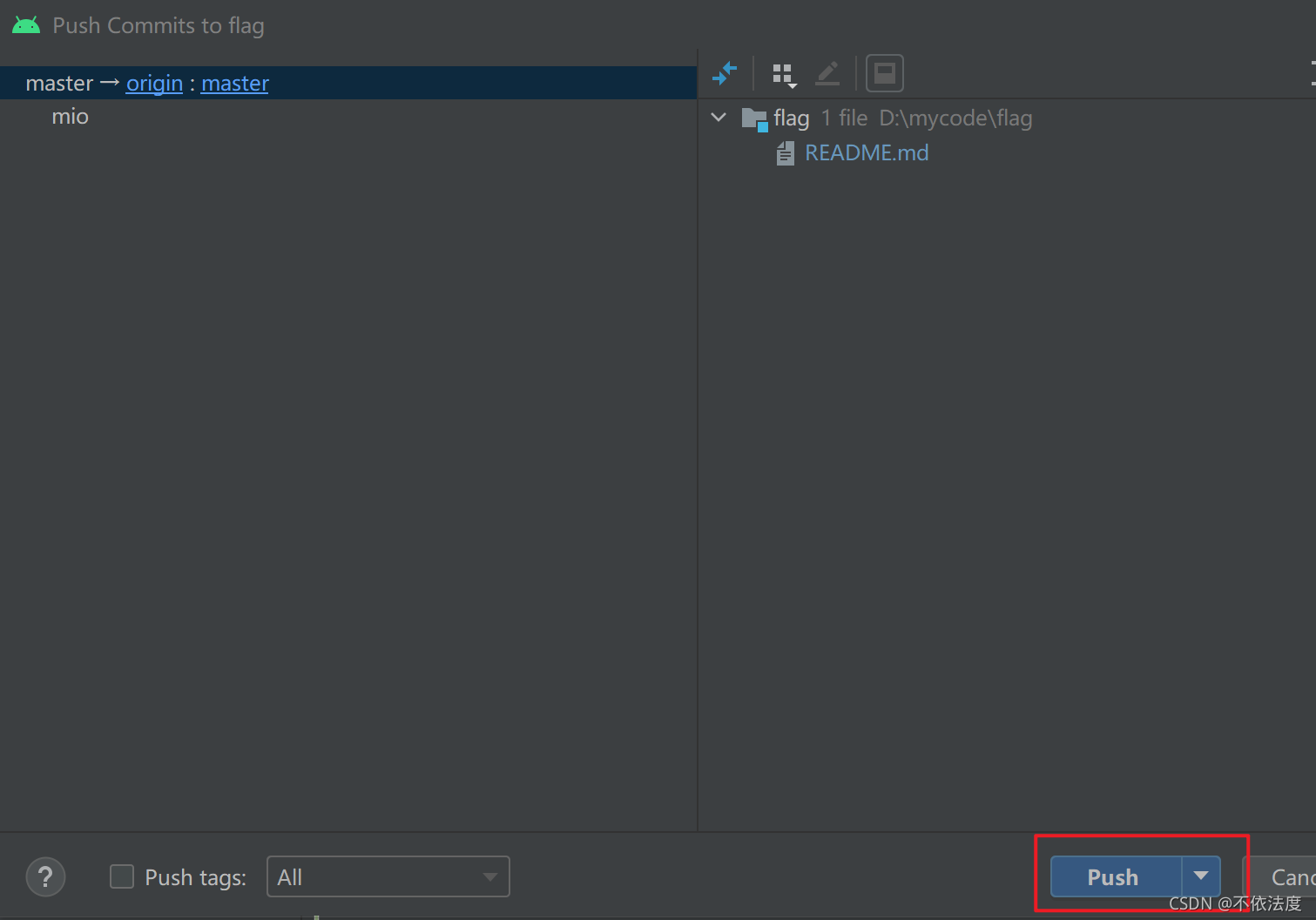The height and width of the screenshot is (920, 1316).
Task: Collapse the flag folder tree node
Action: [719, 117]
